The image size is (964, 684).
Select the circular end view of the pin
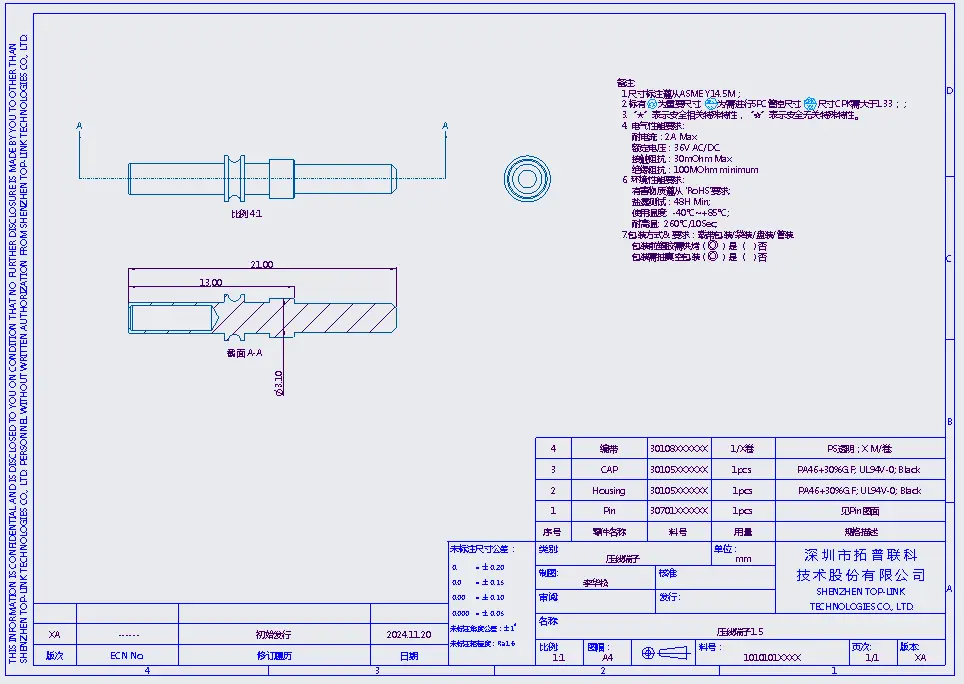[x=527, y=179]
